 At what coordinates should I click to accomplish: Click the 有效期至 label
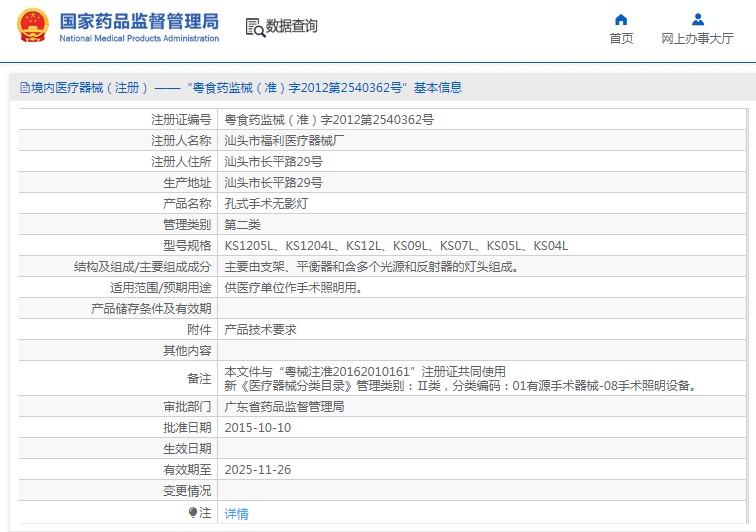coord(187,470)
